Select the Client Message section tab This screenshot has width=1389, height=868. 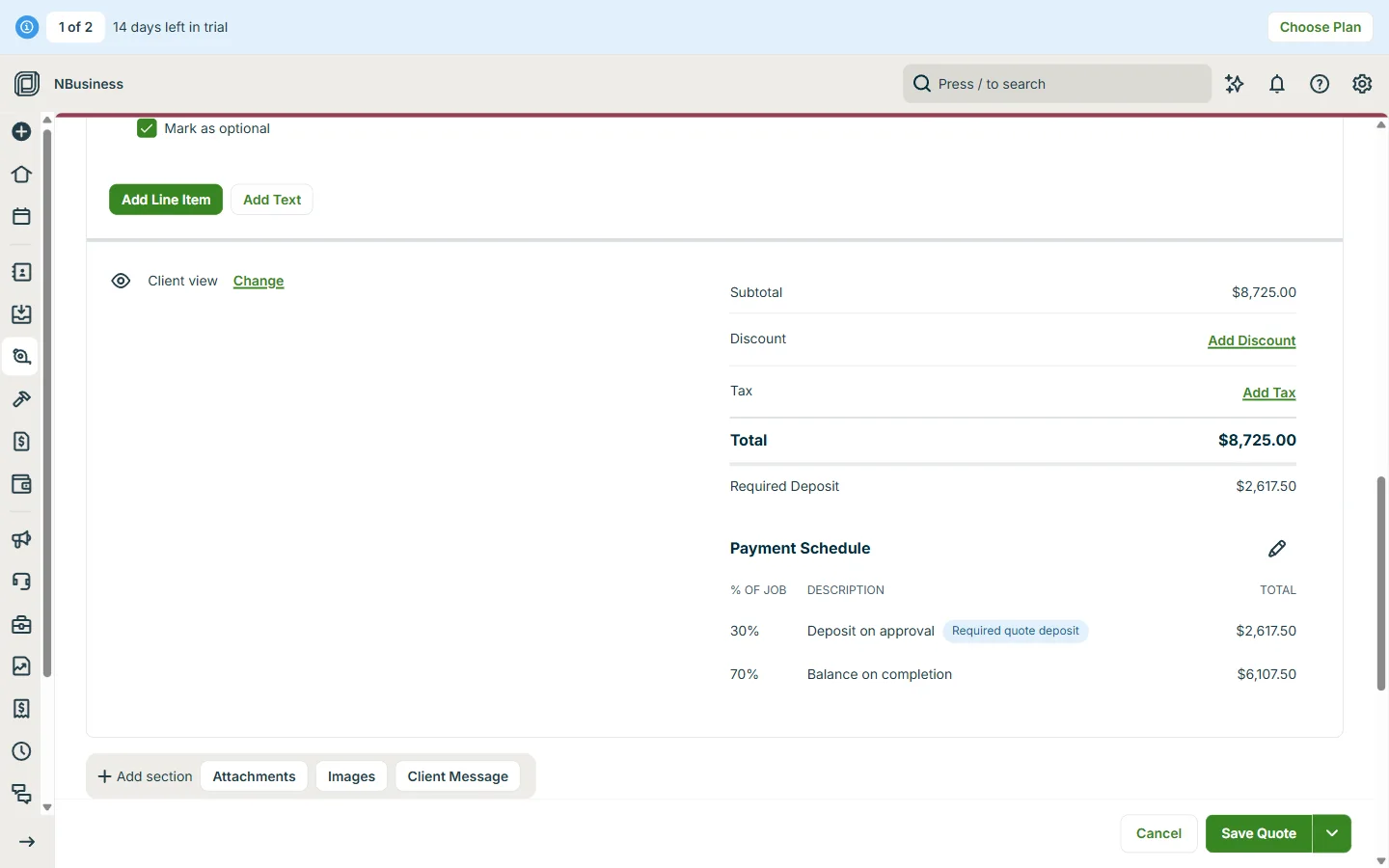(458, 776)
